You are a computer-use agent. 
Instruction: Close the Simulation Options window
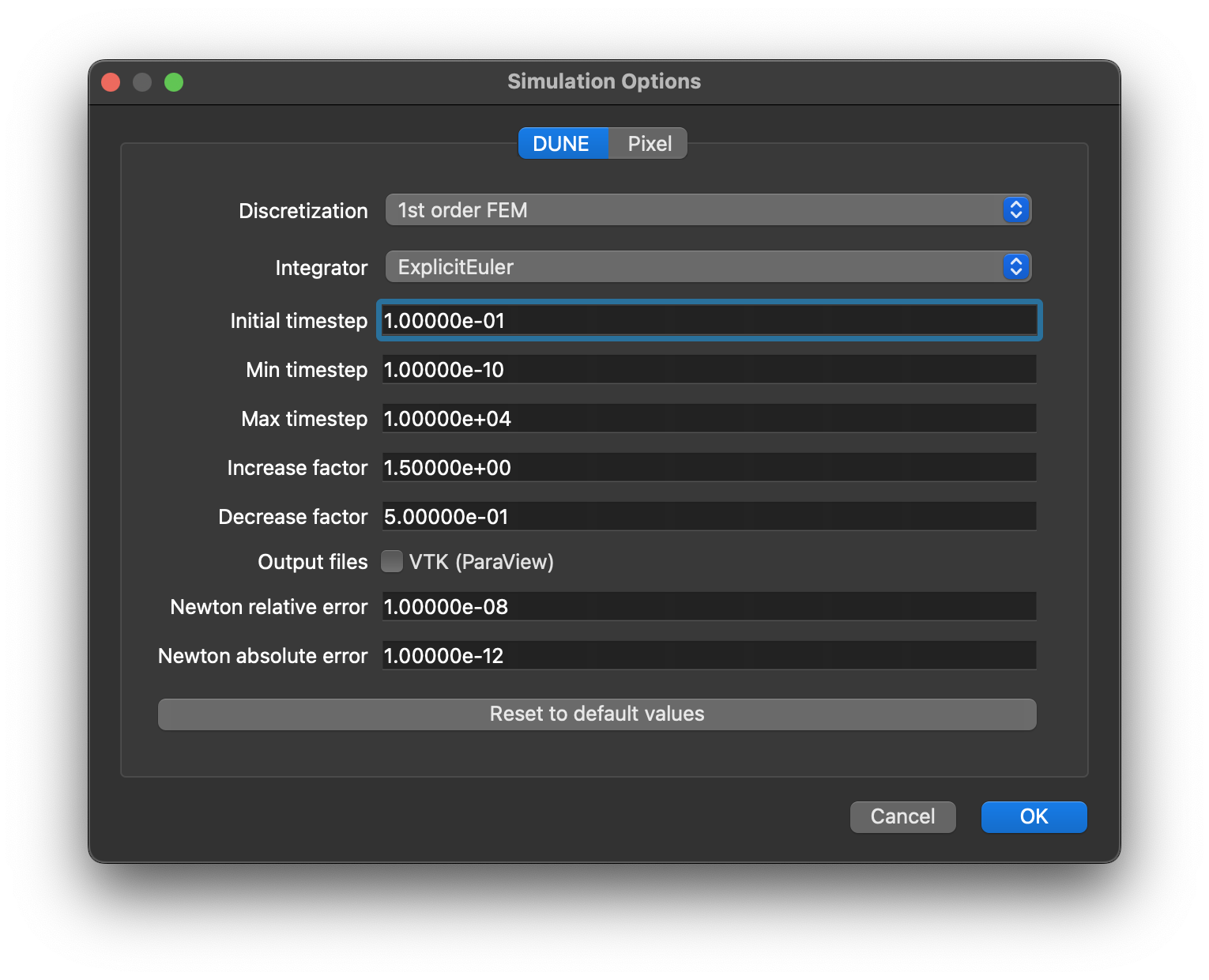tap(111, 82)
